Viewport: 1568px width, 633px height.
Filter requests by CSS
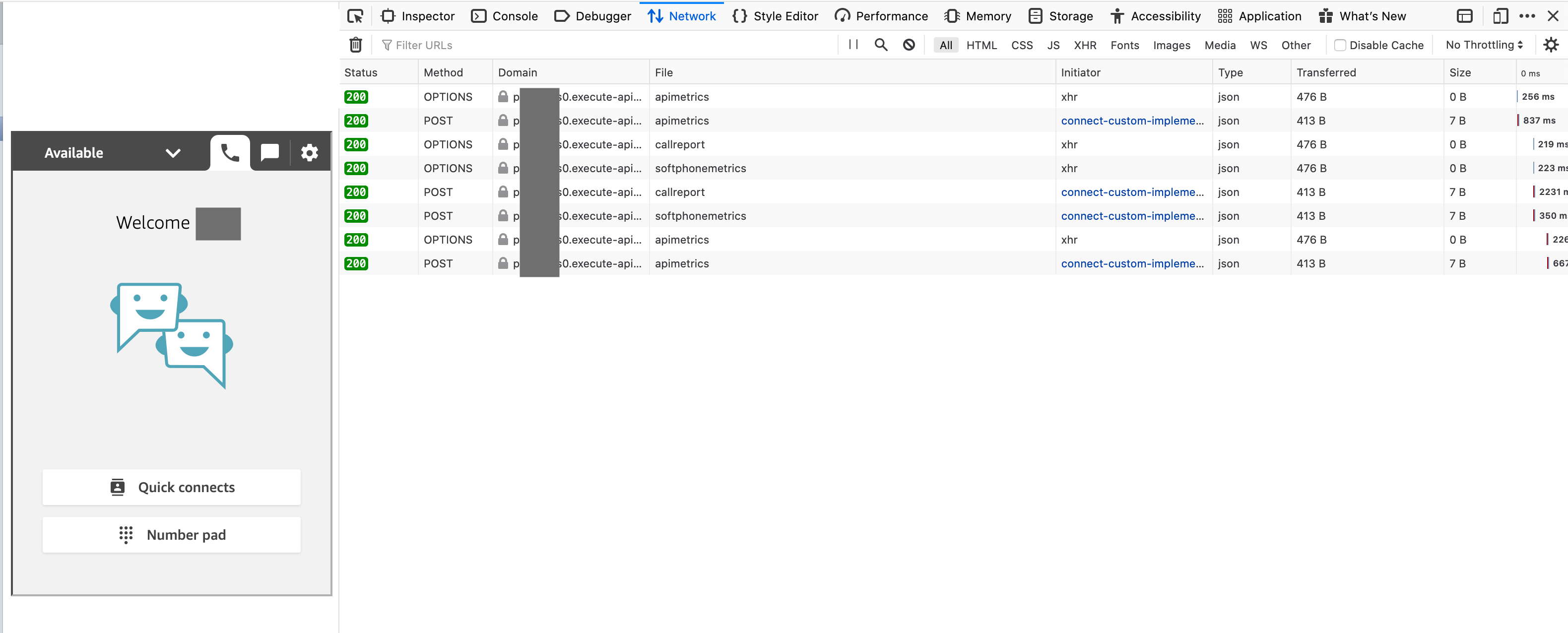pos(1022,45)
